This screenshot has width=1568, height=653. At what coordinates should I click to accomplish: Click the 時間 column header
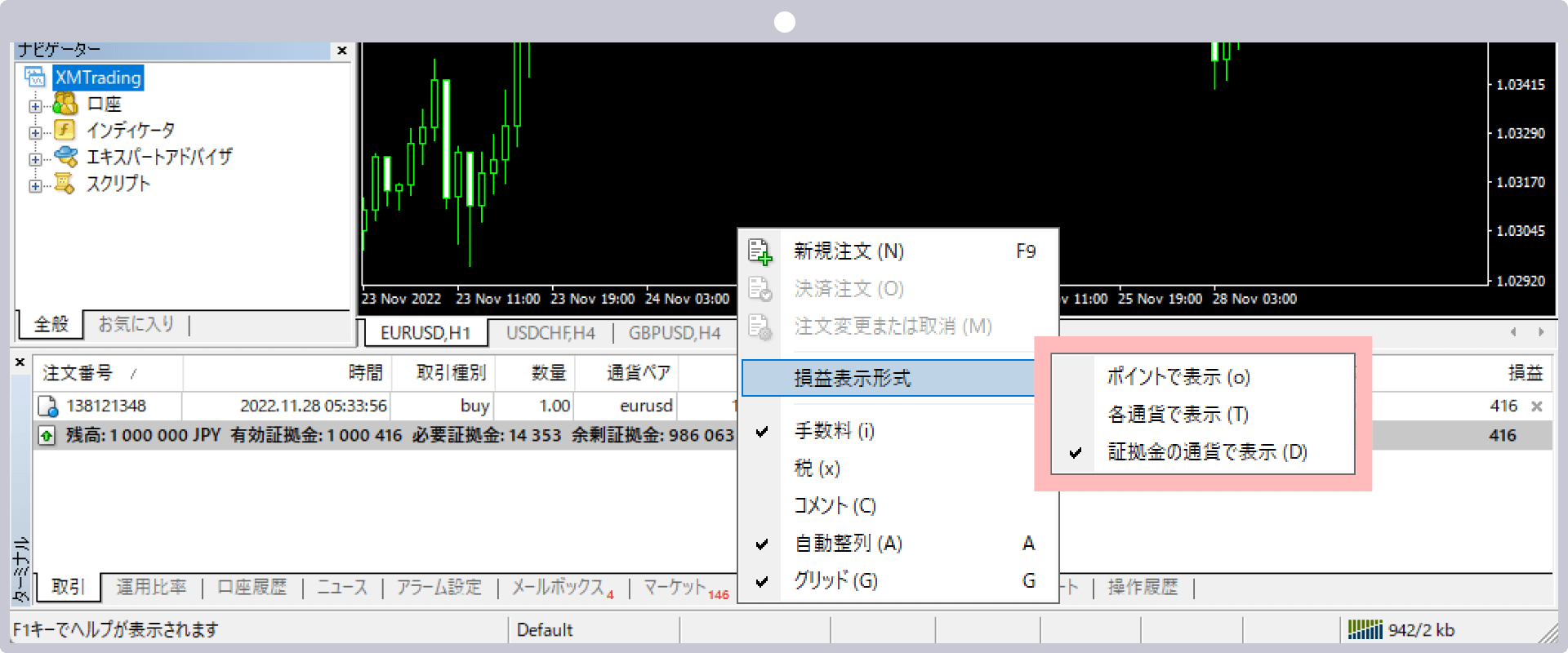click(287, 373)
